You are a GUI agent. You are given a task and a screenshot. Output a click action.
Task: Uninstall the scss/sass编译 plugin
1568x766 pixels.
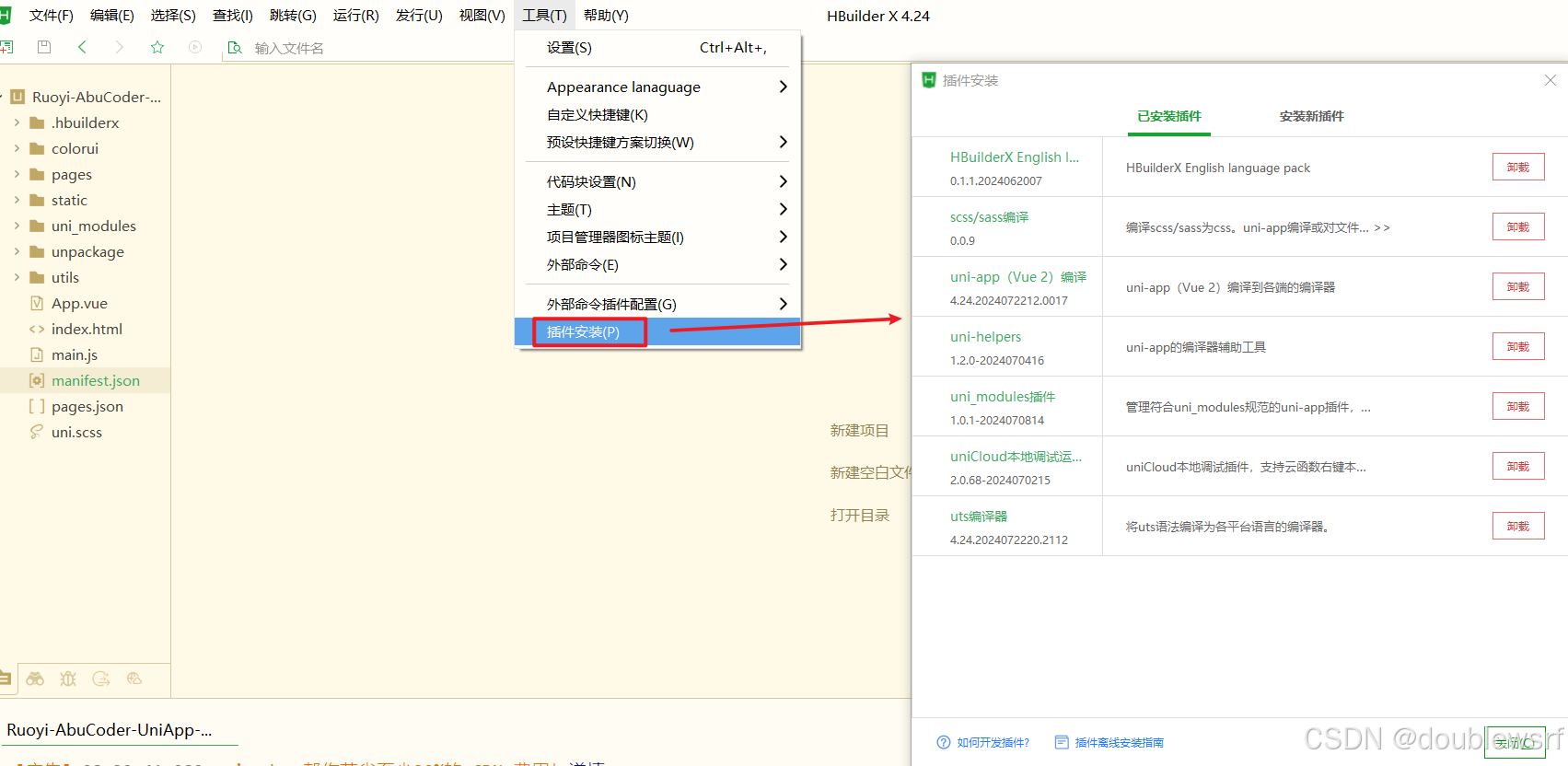tap(1518, 226)
